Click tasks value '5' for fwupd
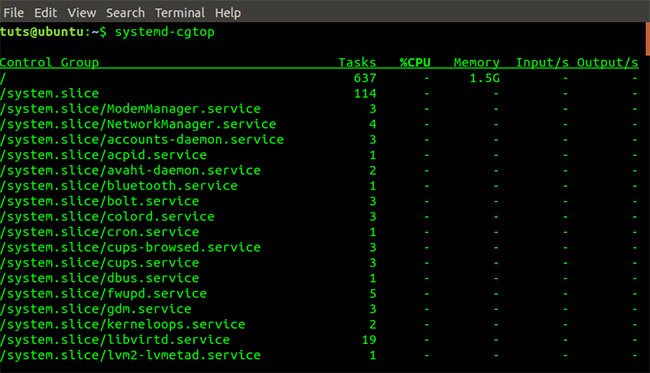650x373 pixels. [373, 293]
